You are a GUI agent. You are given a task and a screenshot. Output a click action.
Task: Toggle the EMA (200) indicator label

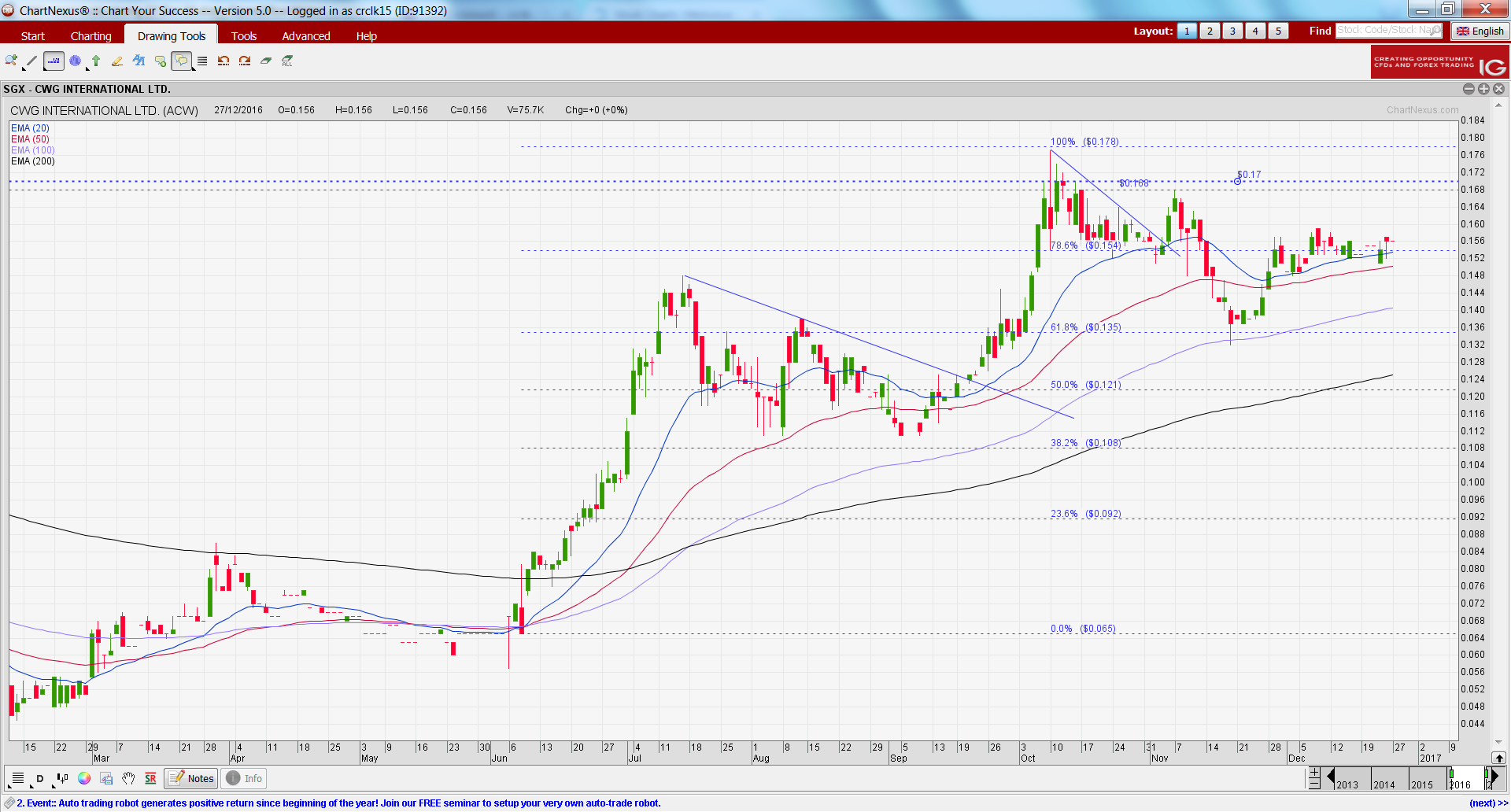pos(33,161)
